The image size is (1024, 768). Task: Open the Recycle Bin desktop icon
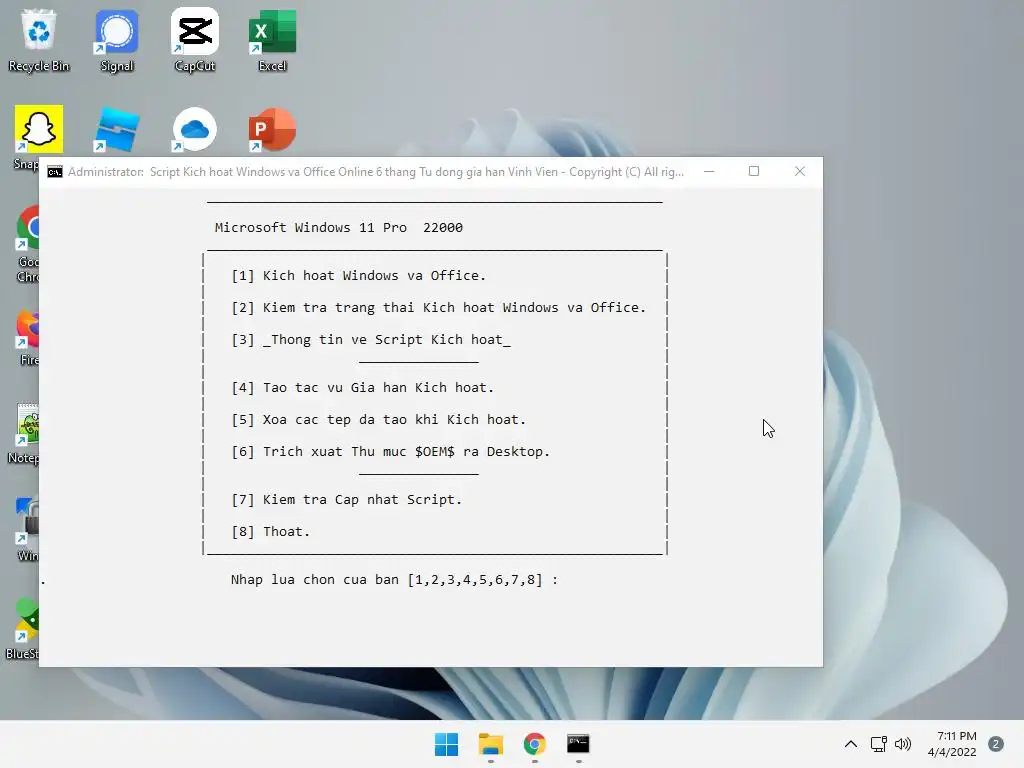coord(39,39)
